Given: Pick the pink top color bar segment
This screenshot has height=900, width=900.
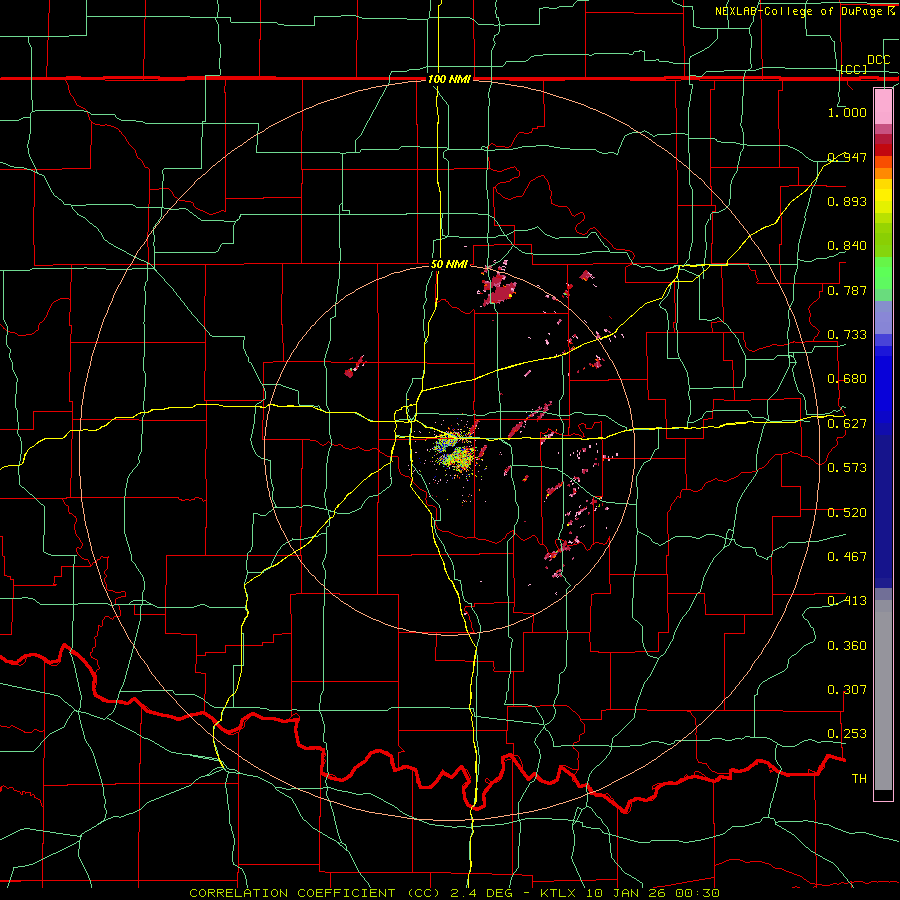Looking at the screenshot, I should click(x=883, y=107).
